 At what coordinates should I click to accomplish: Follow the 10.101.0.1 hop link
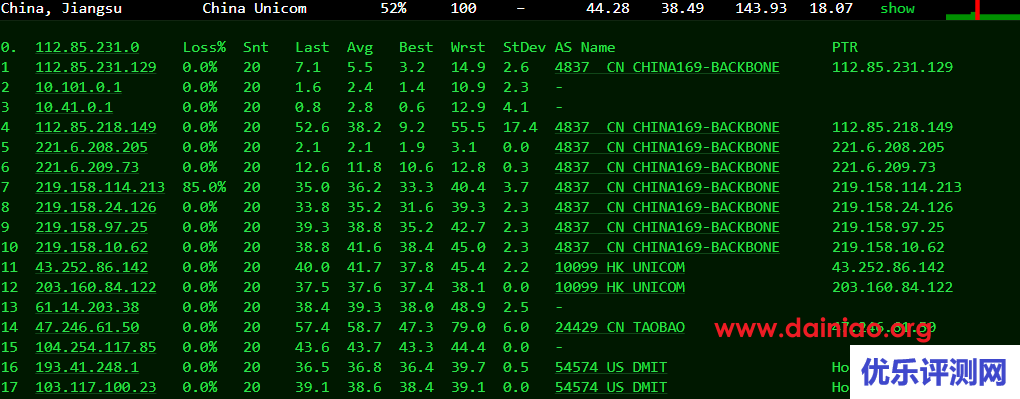78,87
